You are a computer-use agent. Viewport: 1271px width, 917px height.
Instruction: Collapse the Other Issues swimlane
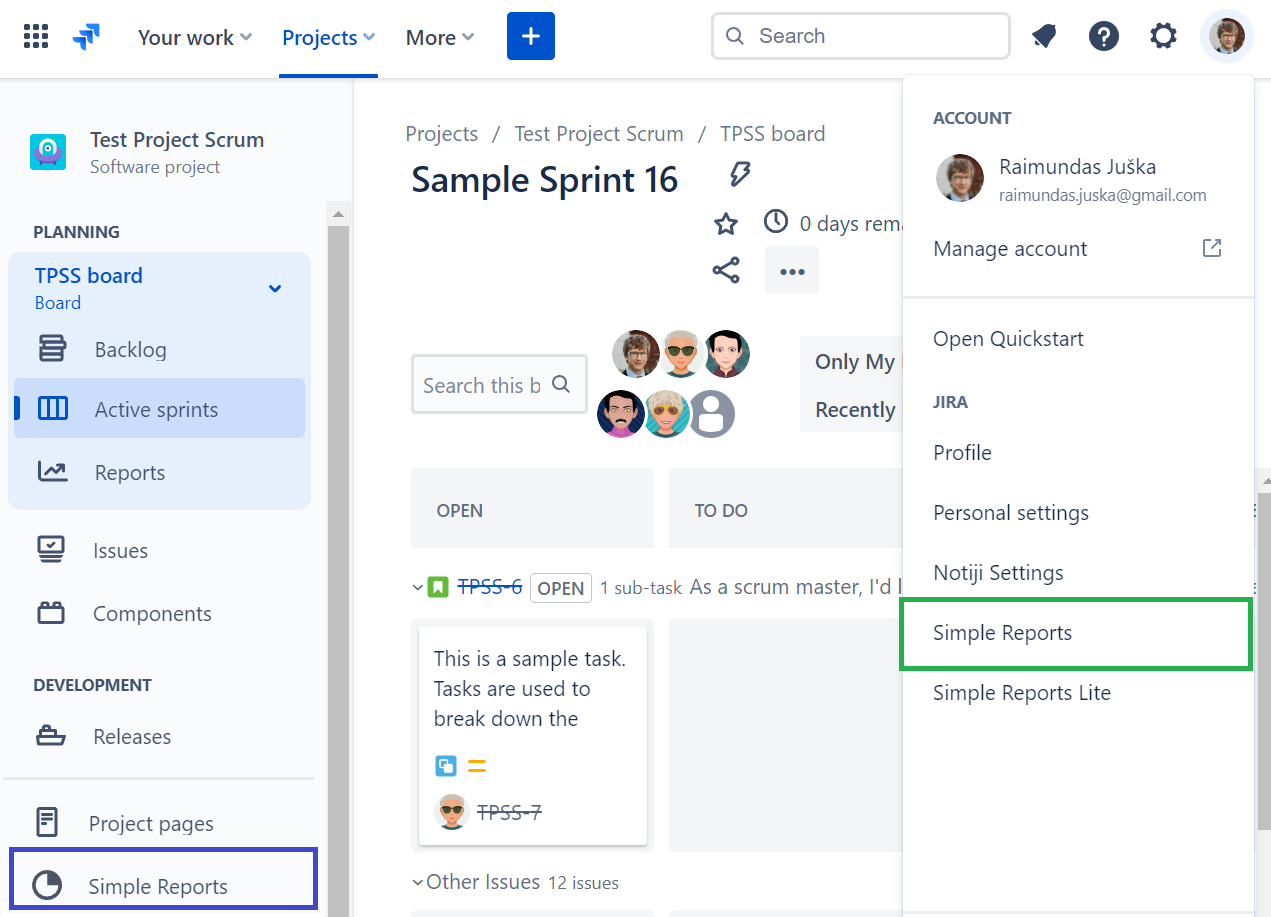coord(418,882)
